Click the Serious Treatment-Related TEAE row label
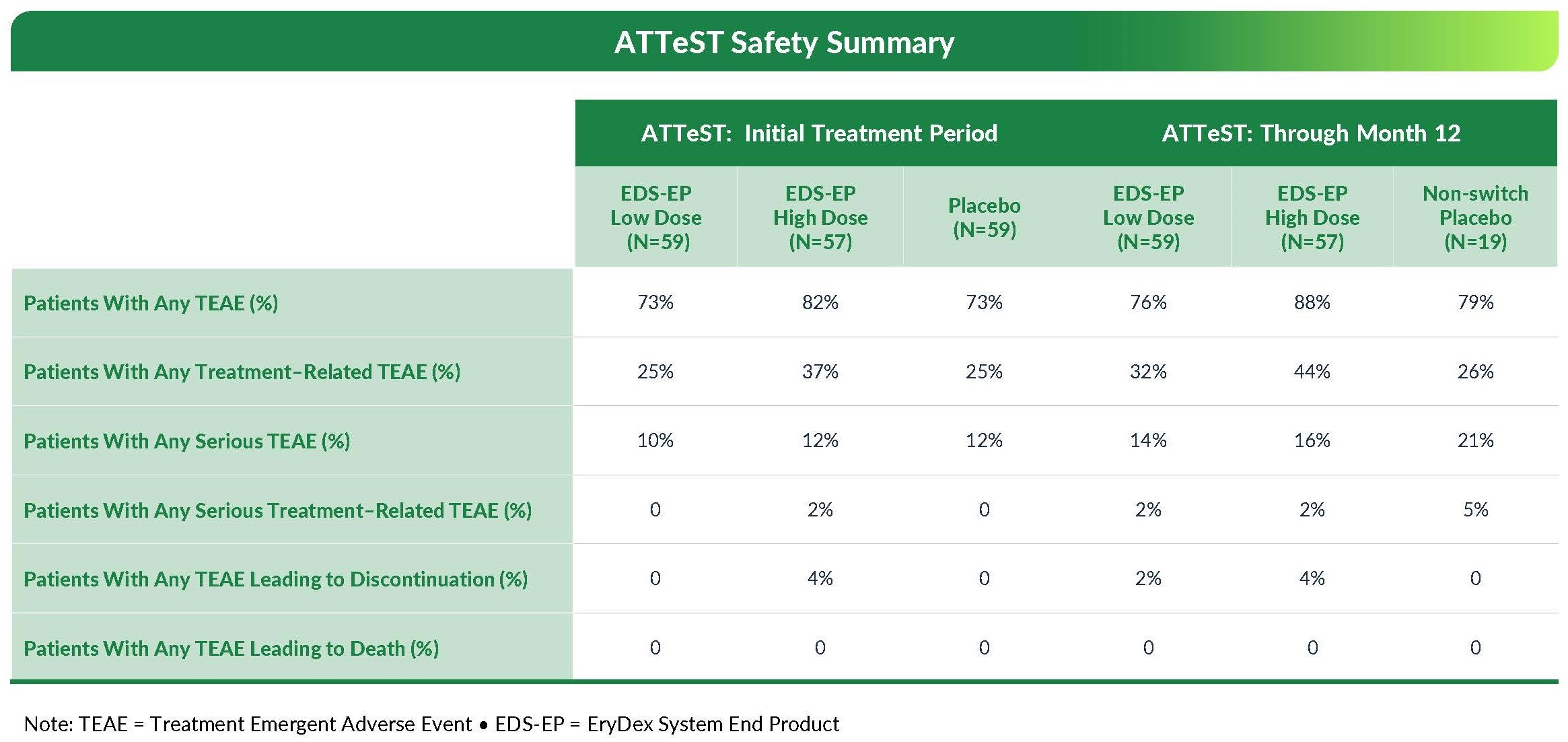Viewport: 1568px width, 742px height. 277,510
